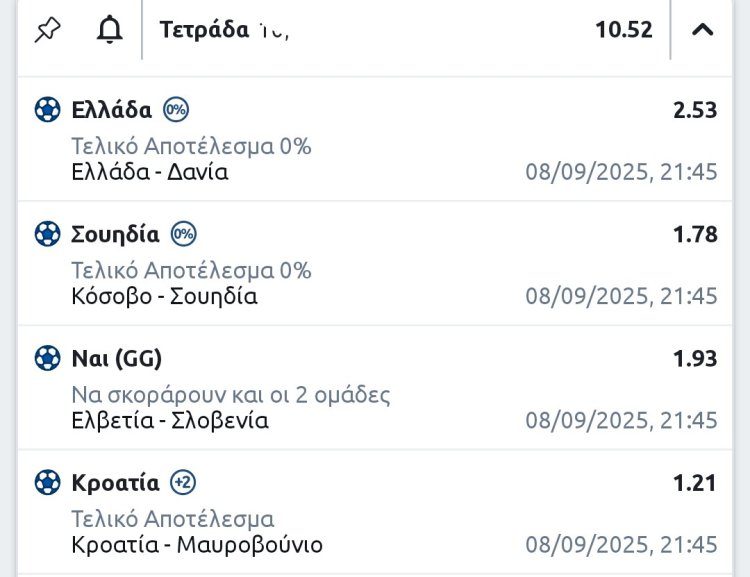Click the football icon beside Ναι (GG)
Screen dimensions: 750x577
[47, 359]
